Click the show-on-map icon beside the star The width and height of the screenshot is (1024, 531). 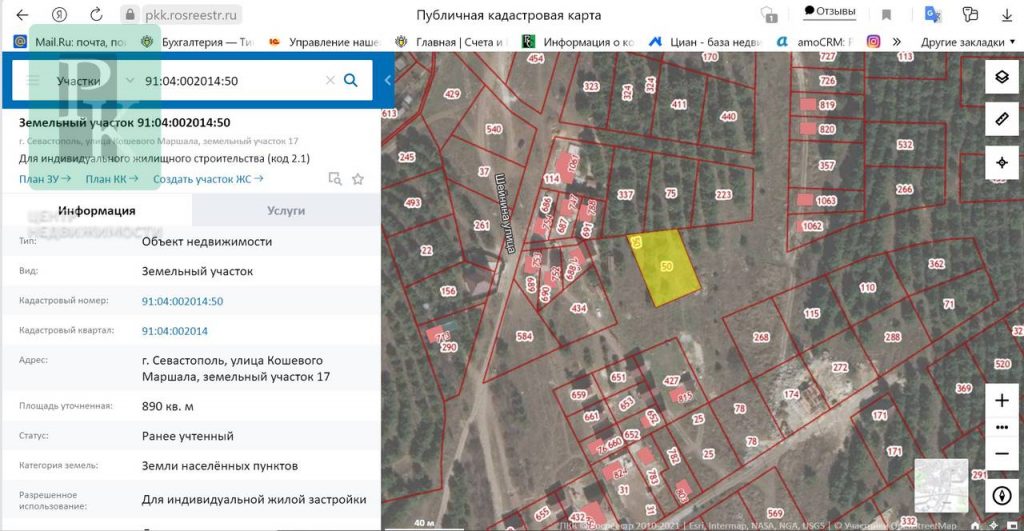pyautogui.click(x=335, y=179)
